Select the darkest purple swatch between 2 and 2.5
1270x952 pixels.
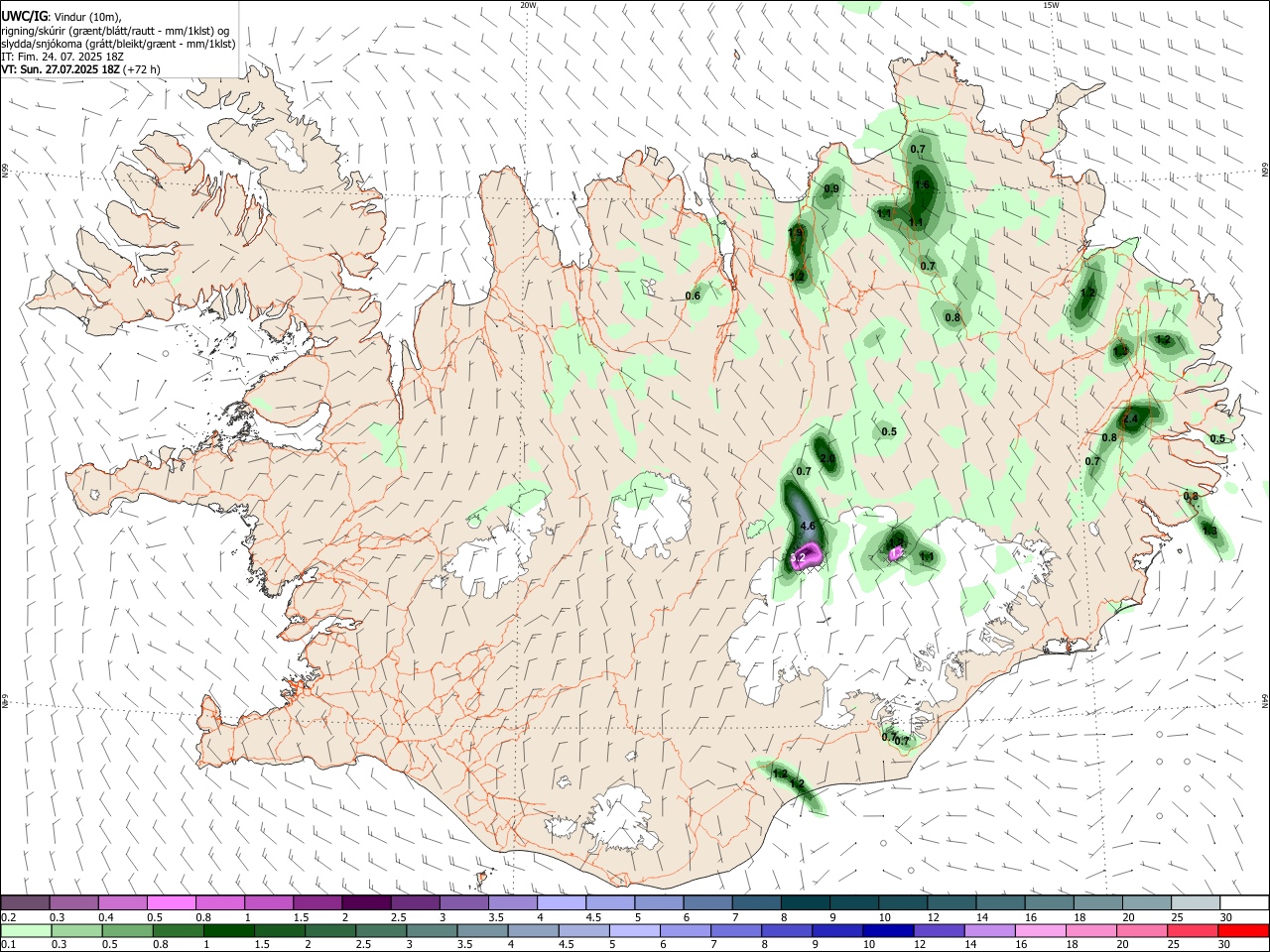[x=366, y=902]
